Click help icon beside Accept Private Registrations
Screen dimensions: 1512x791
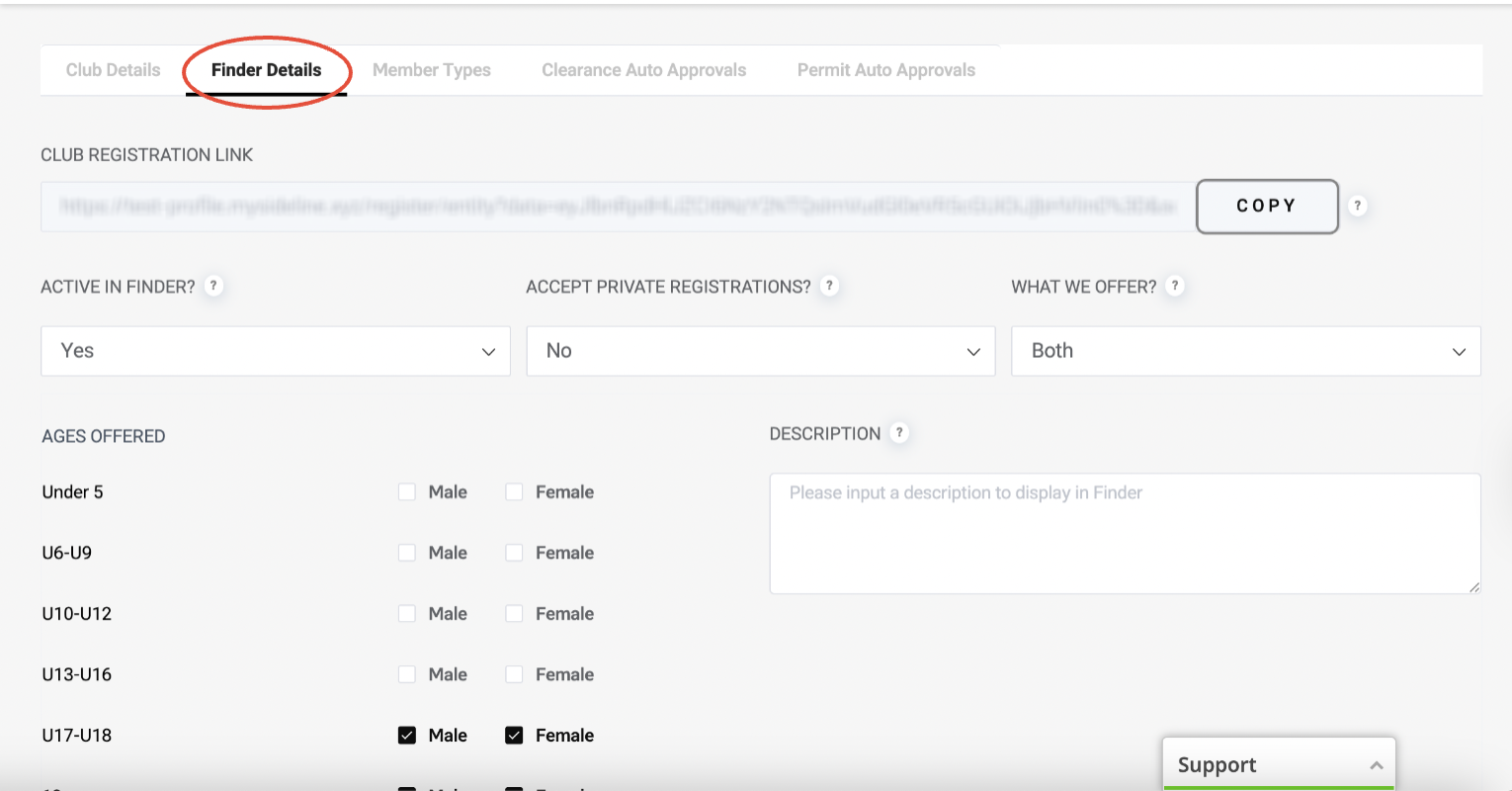tap(829, 286)
